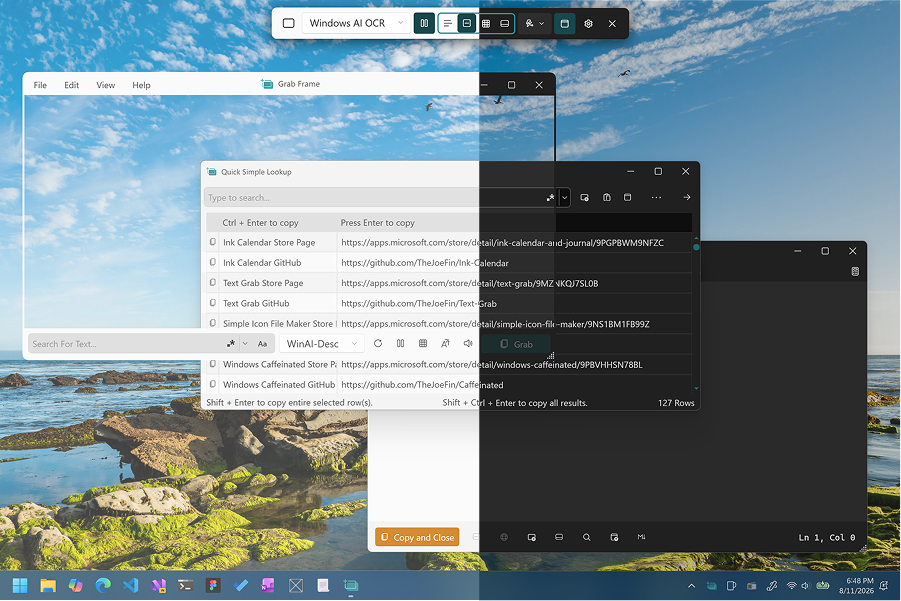Click the copy icon for Text Grab GitHub row
Screen dimensions: 901x601
[213, 303]
